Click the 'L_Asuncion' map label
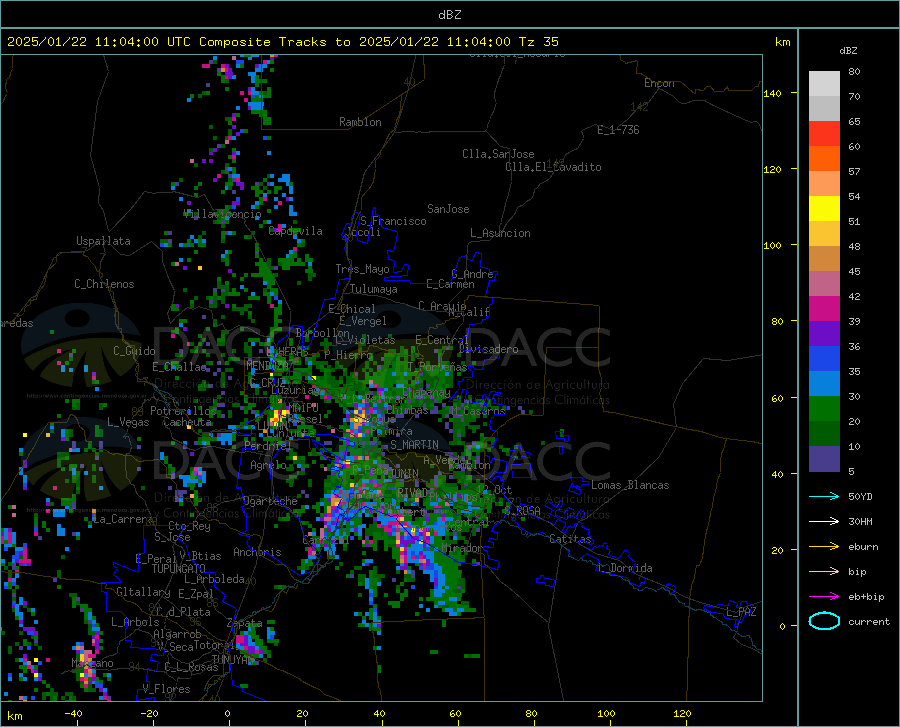900x727 pixels. point(500,233)
